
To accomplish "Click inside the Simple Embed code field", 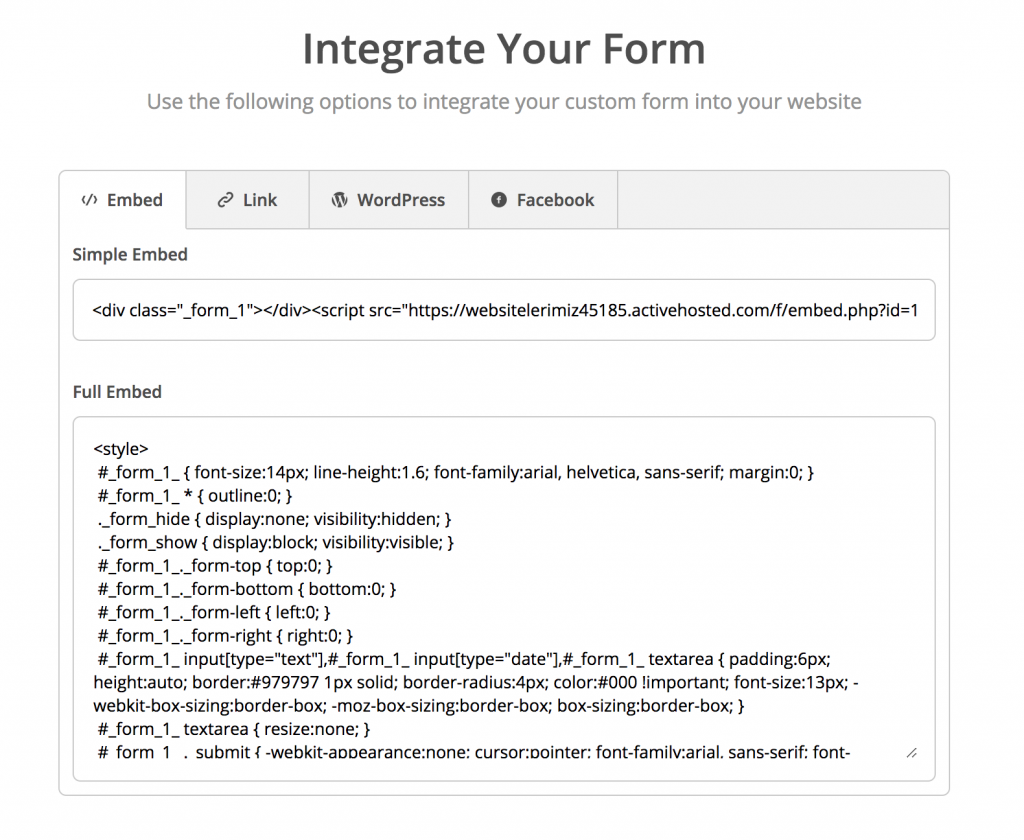I will pos(504,310).
